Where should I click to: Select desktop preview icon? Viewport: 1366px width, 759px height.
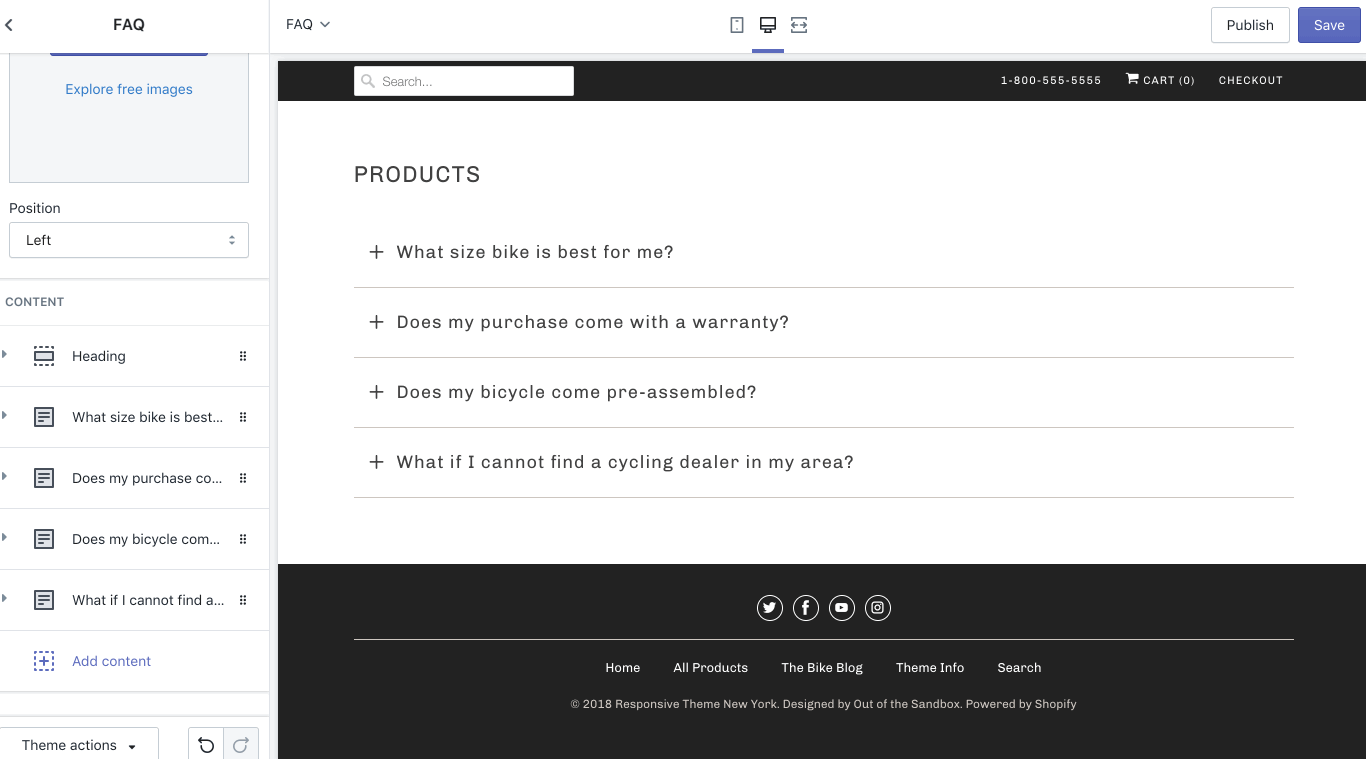pos(768,25)
